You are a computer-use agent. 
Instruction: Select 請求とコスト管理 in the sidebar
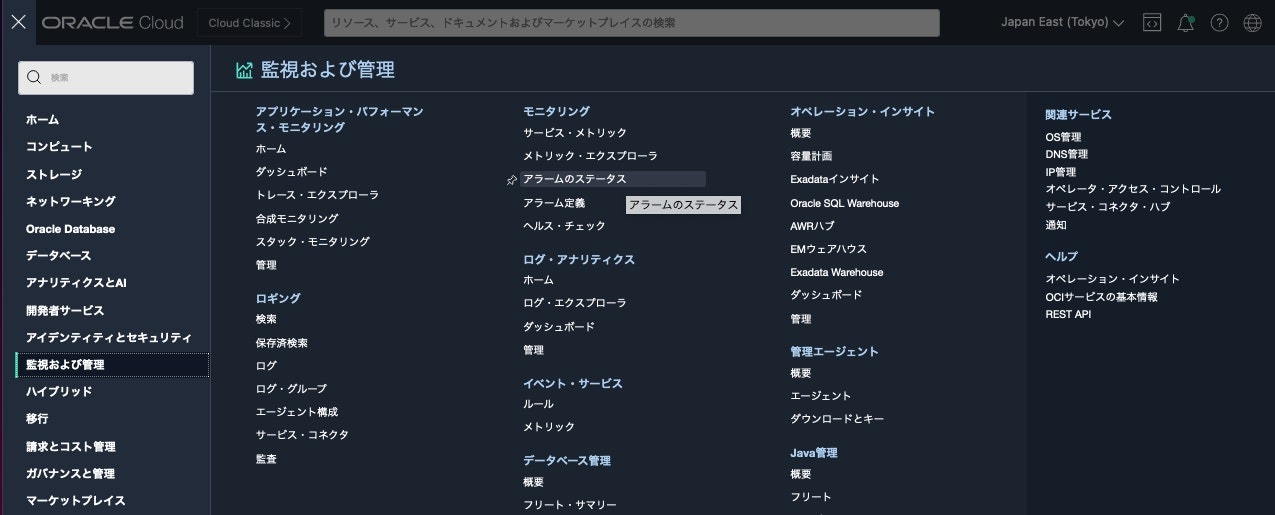point(71,447)
